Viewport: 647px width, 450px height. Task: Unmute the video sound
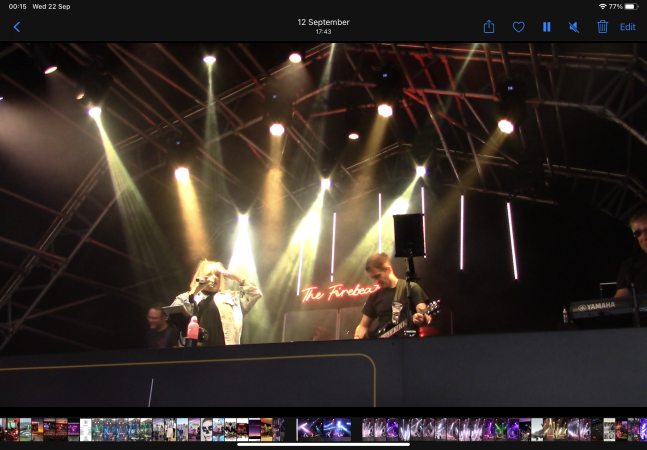pyautogui.click(x=574, y=27)
